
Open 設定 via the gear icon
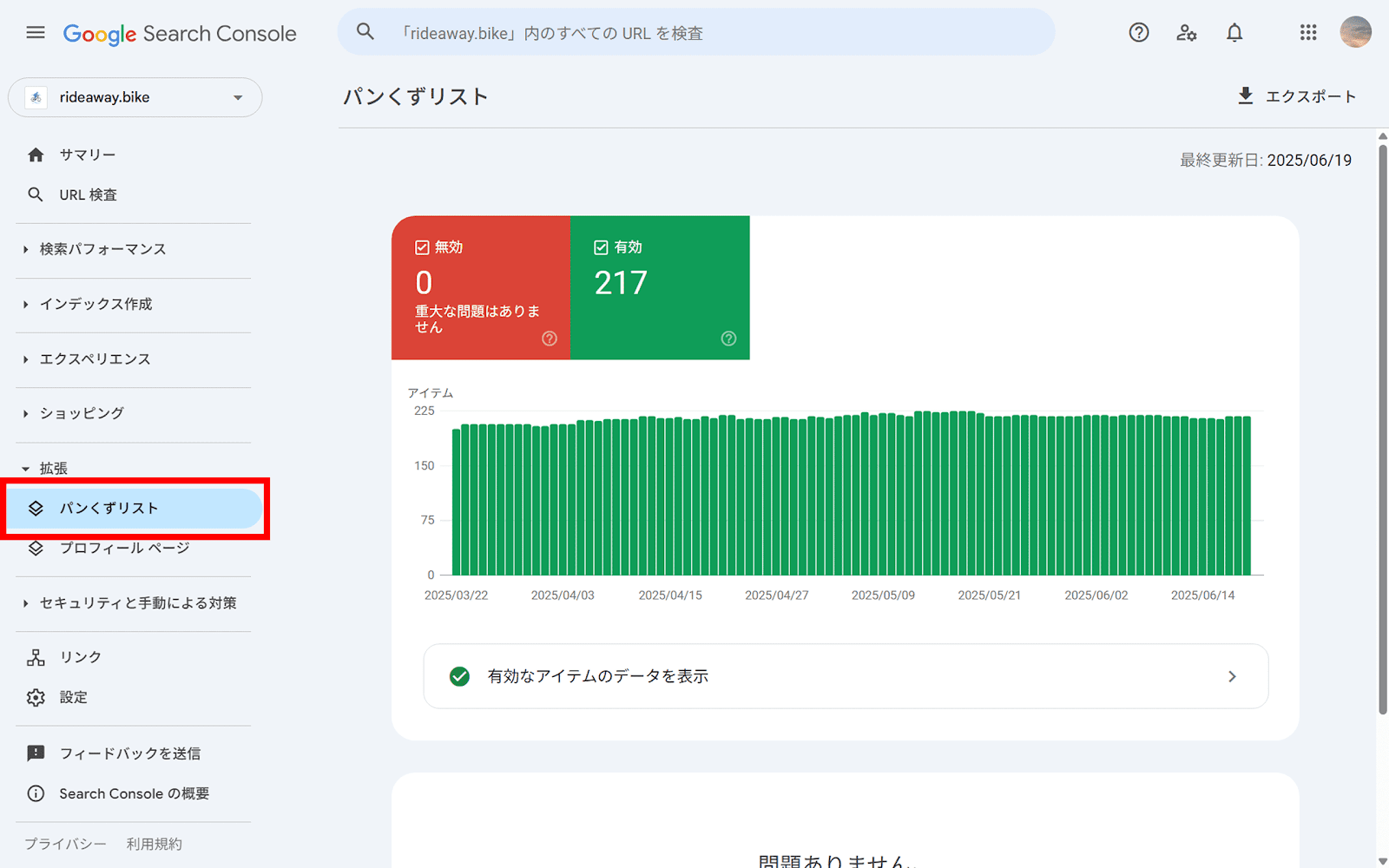(36, 697)
